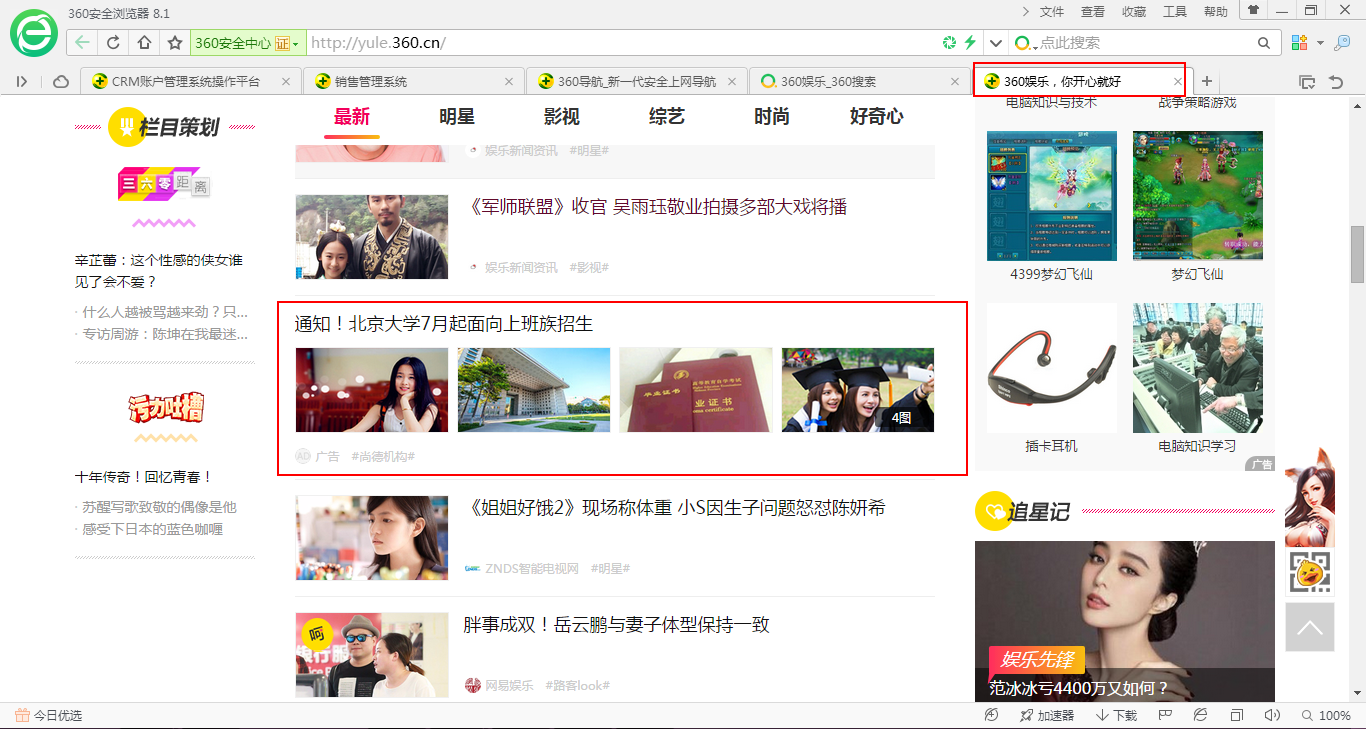Expand the address bar history dropdown
1366x729 pixels.
click(995, 43)
